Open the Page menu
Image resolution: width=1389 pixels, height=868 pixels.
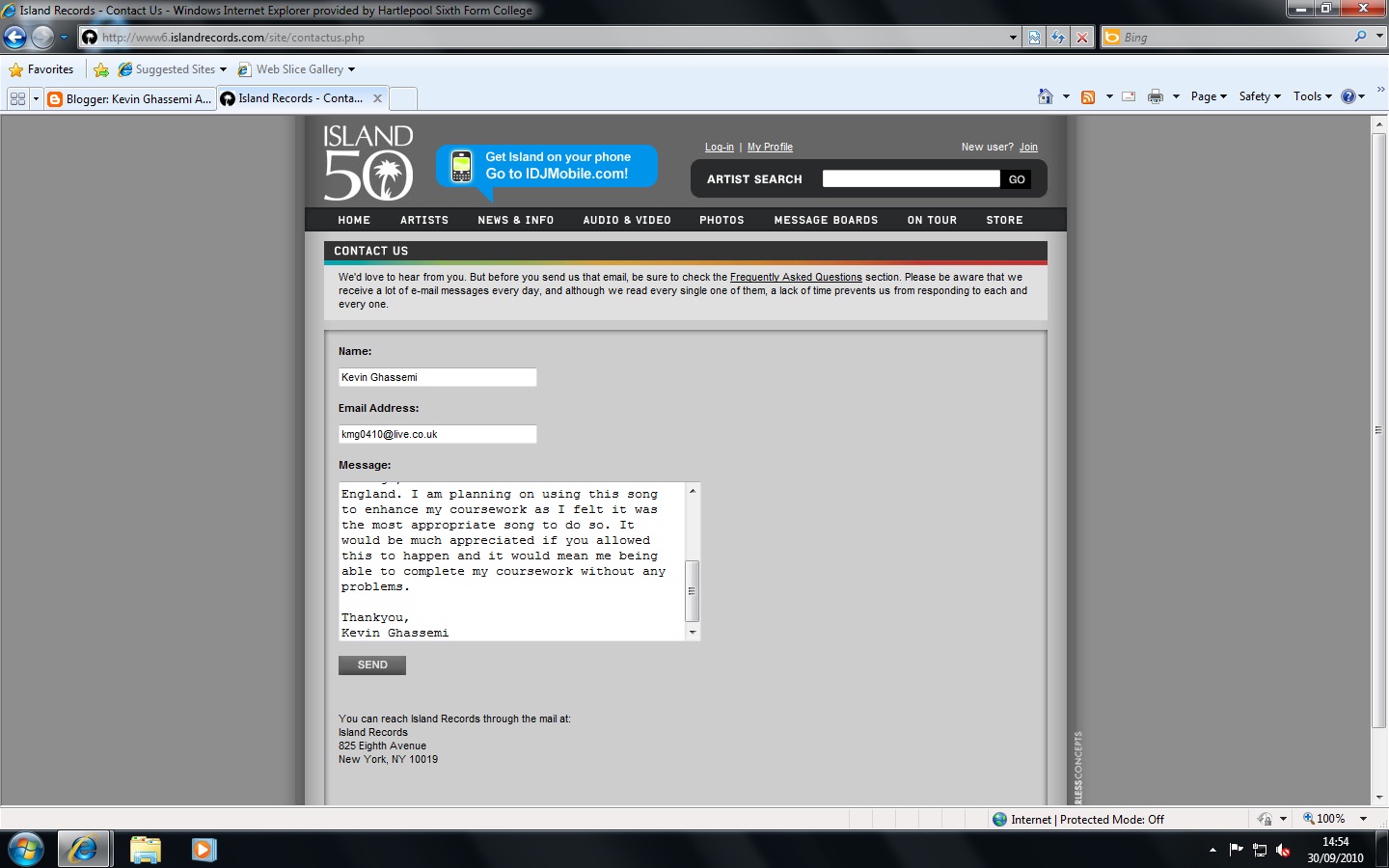tap(1209, 96)
